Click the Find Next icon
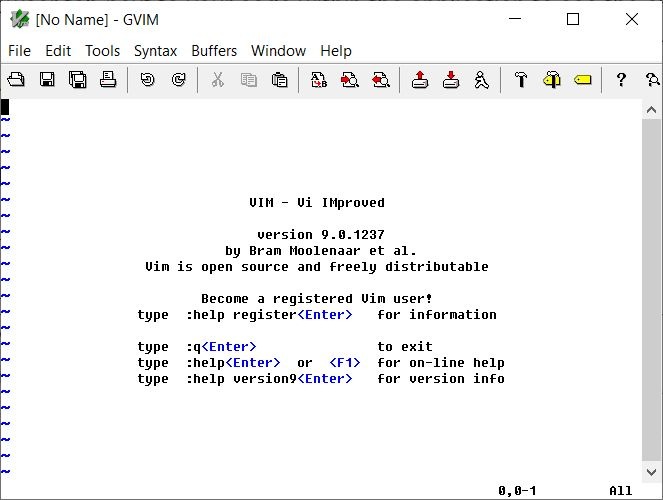The width and height of the screenshot is (663, 500). click(x=350, y=79)
